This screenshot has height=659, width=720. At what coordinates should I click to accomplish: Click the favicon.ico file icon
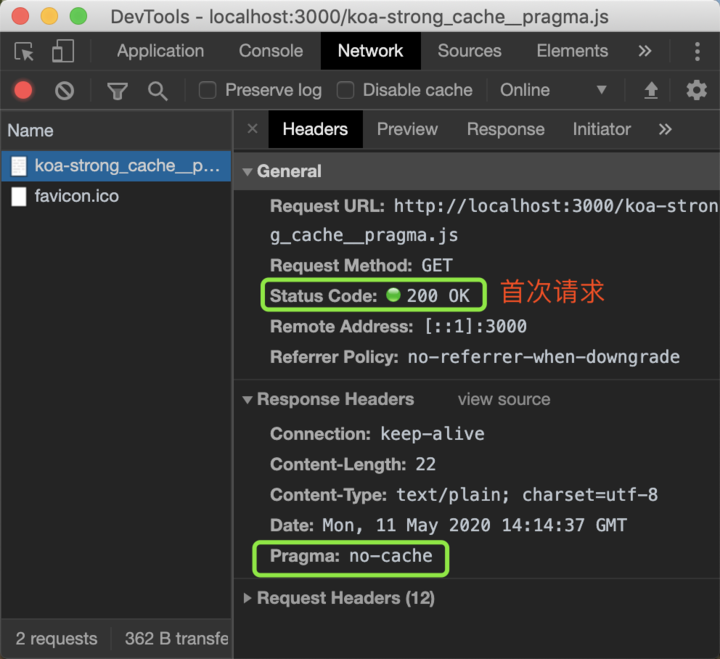(x=19, y=197)
